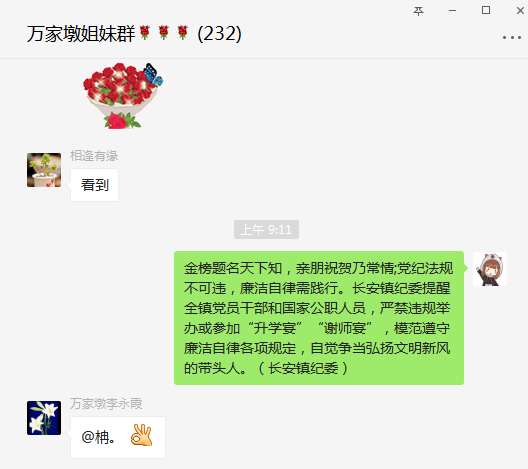Click the green 长安镇纪委 message bubble
Viewport: 528px width, 469px height.
tap(319, 318)
